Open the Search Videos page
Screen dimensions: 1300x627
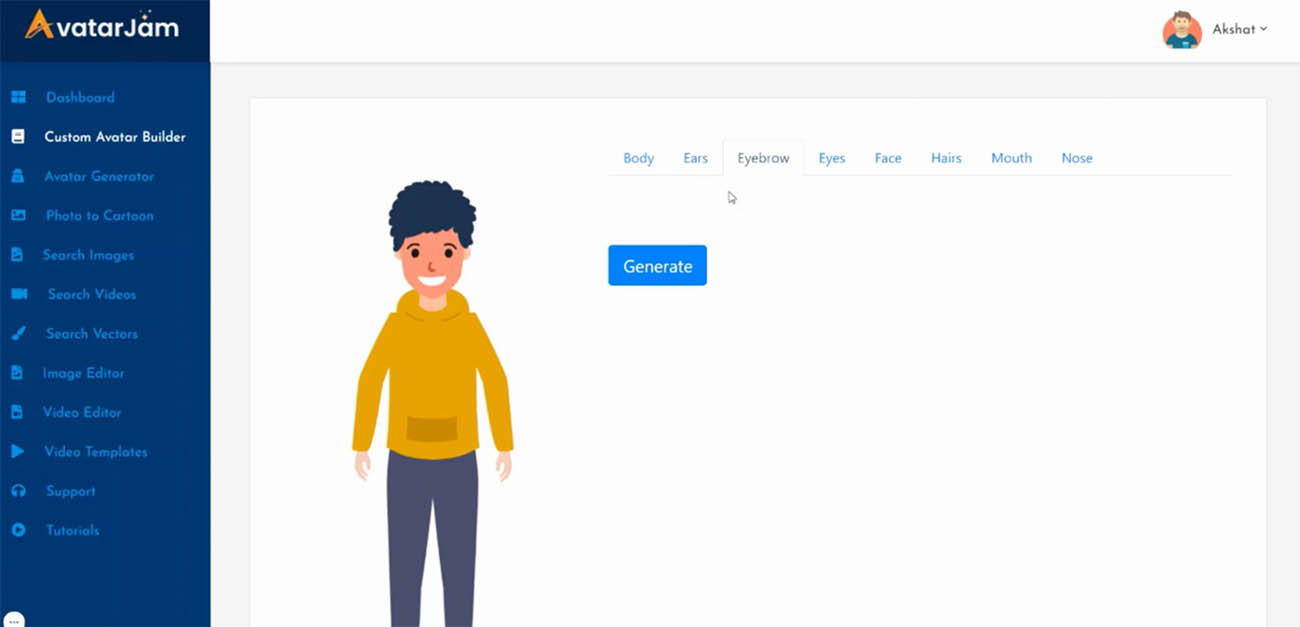point(92,294)
